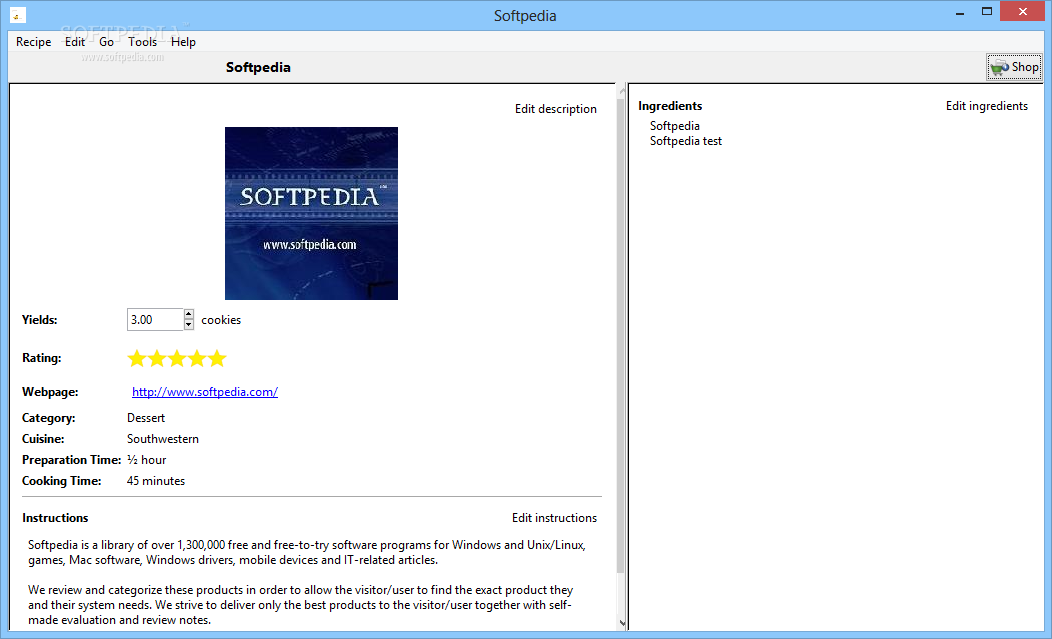Set rating to two stars
Viewport: 1052px width, 639px height.
[x=157, y=358]
